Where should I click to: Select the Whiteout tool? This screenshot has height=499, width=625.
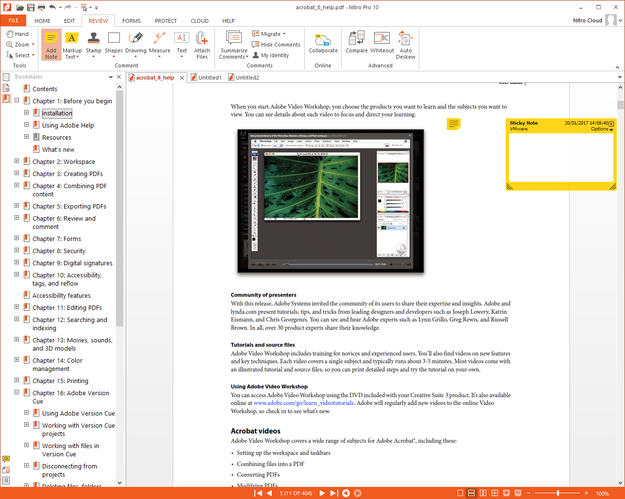pyautogui.click(x=382, y=43)
